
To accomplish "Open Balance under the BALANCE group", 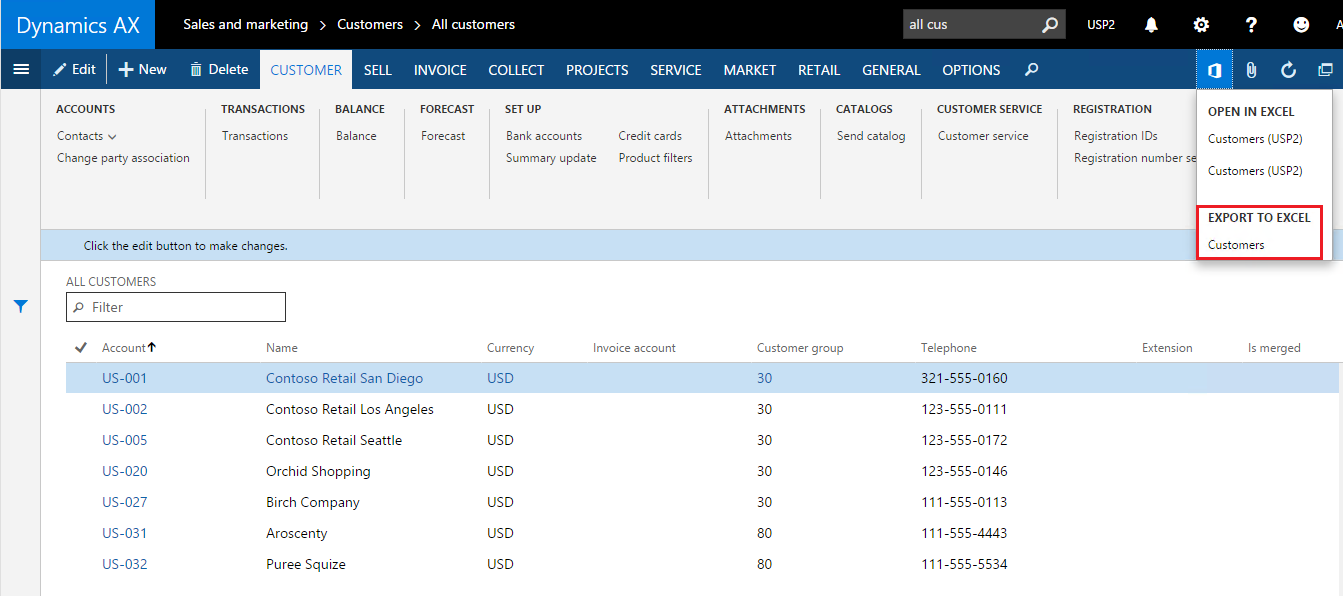I will coord(356,136).
